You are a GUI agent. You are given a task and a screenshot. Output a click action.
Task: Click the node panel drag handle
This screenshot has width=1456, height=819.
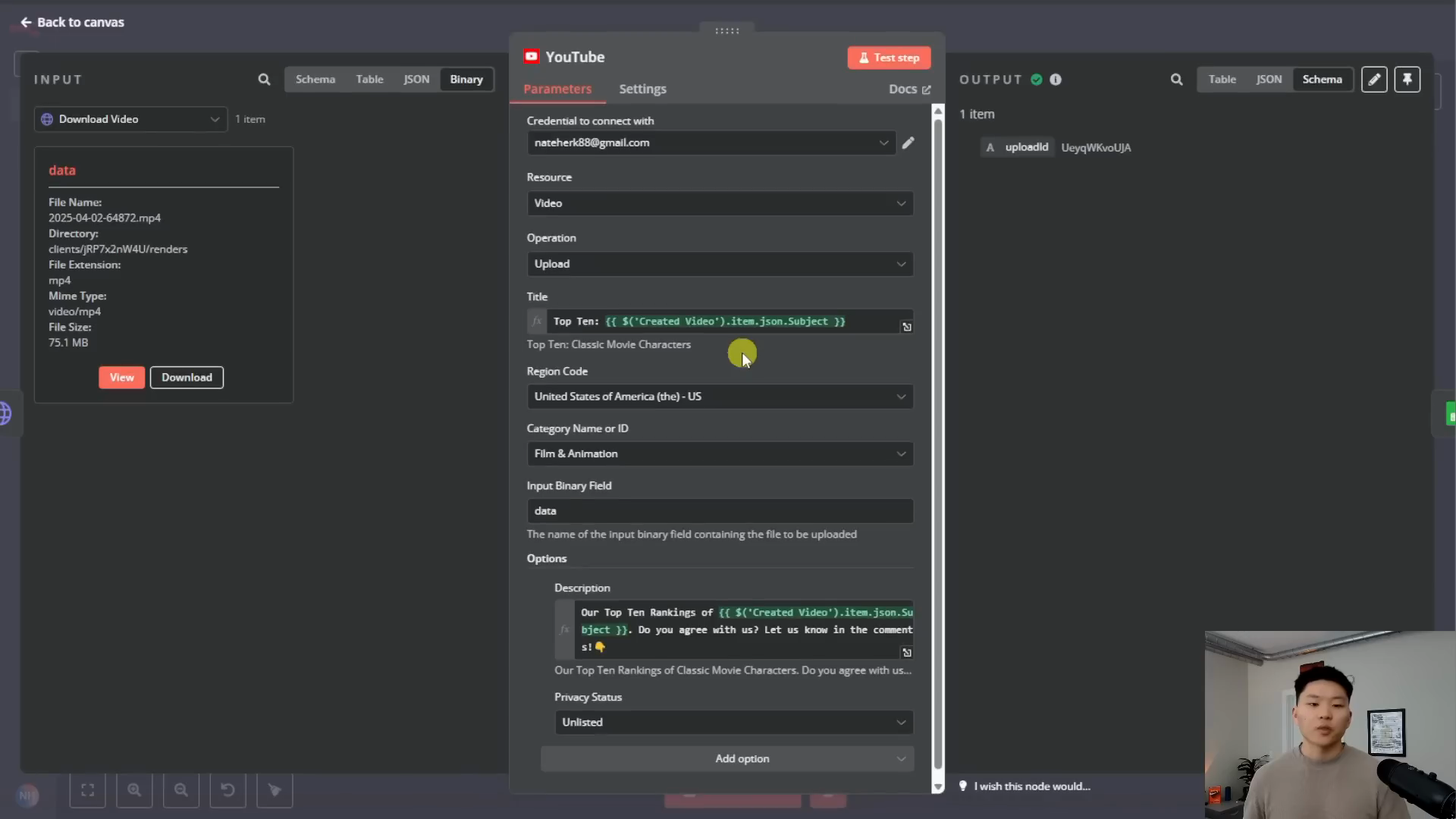(x=726, y=31)
